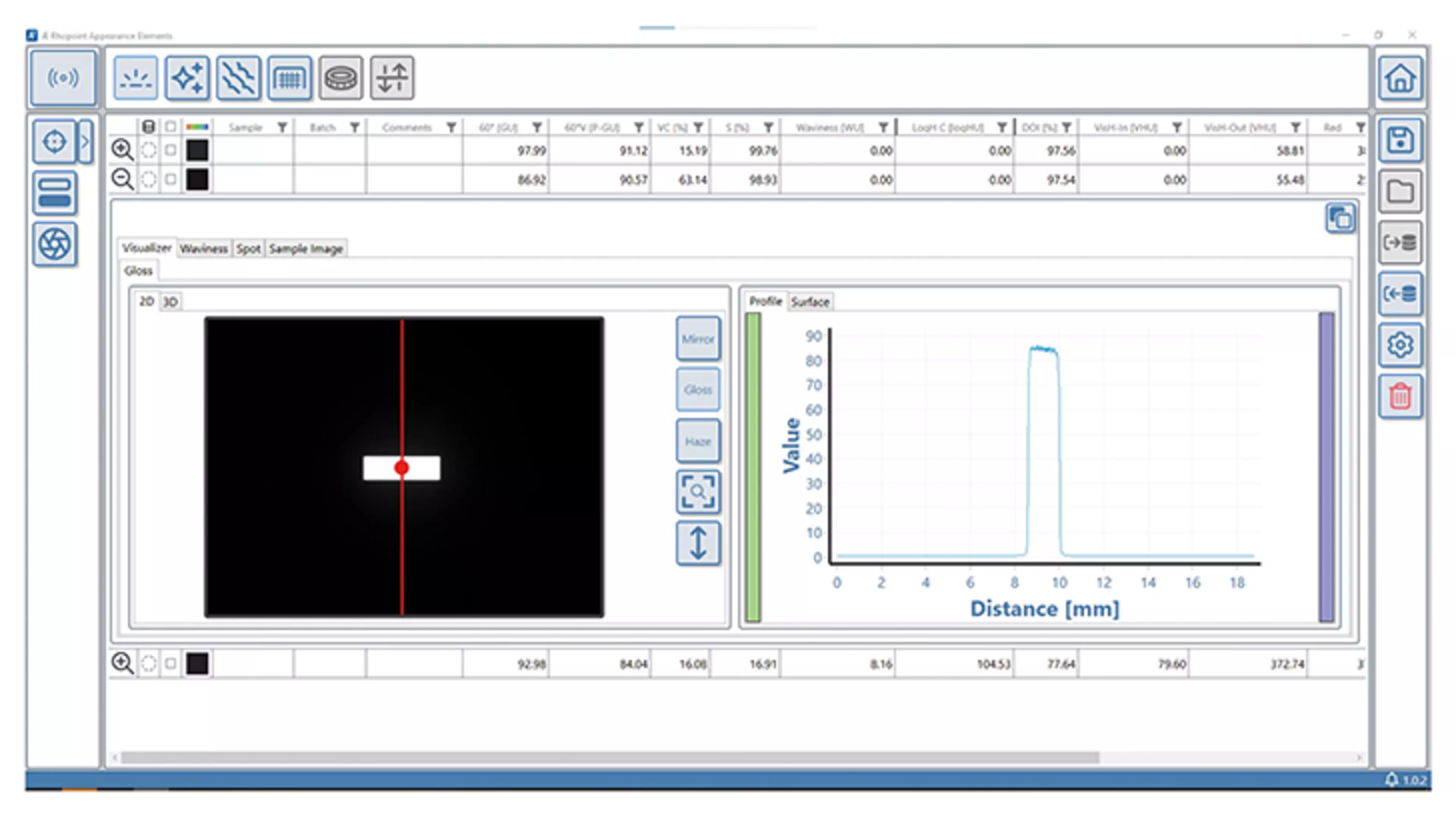Open settings with the gear icon
Screen dimensions: 1456x818
pyautogui.click(x=1400, y=345)
